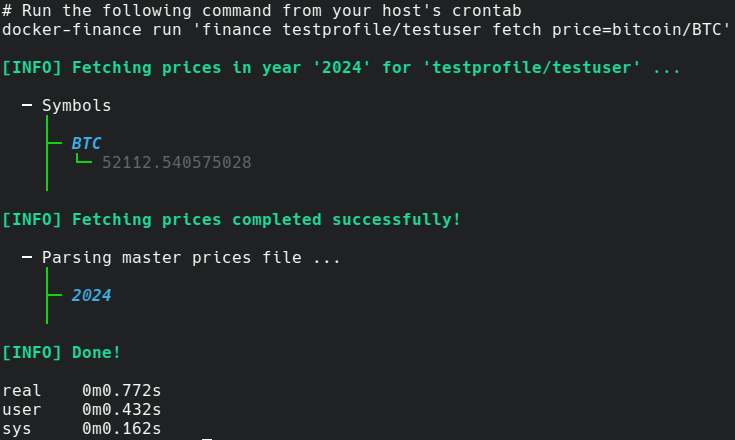
Task: Click the 'user 0m0.432s' timing line
Action: pyautogui.click(x=81, y=409)
